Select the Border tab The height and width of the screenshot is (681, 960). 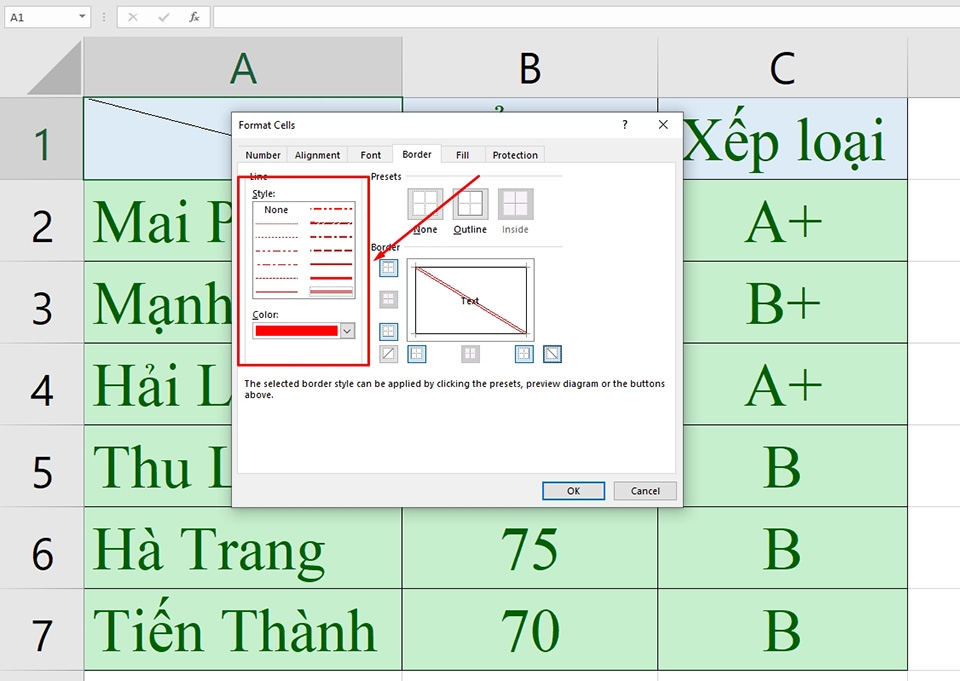pos(417,154)
